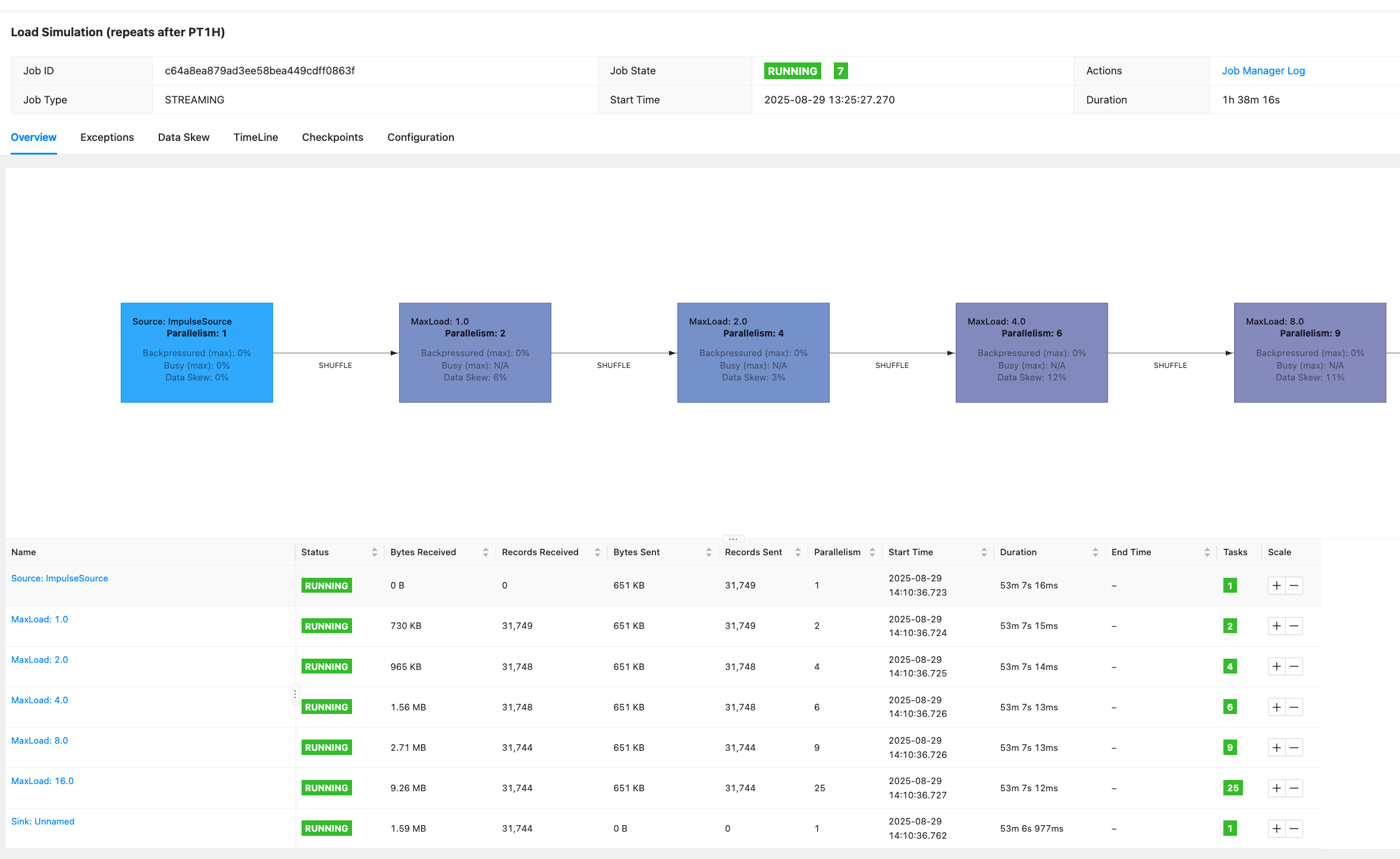This screenshot has width=1400, height=859.
Task: Sort table by Start Time
Action: pos(984,552)
